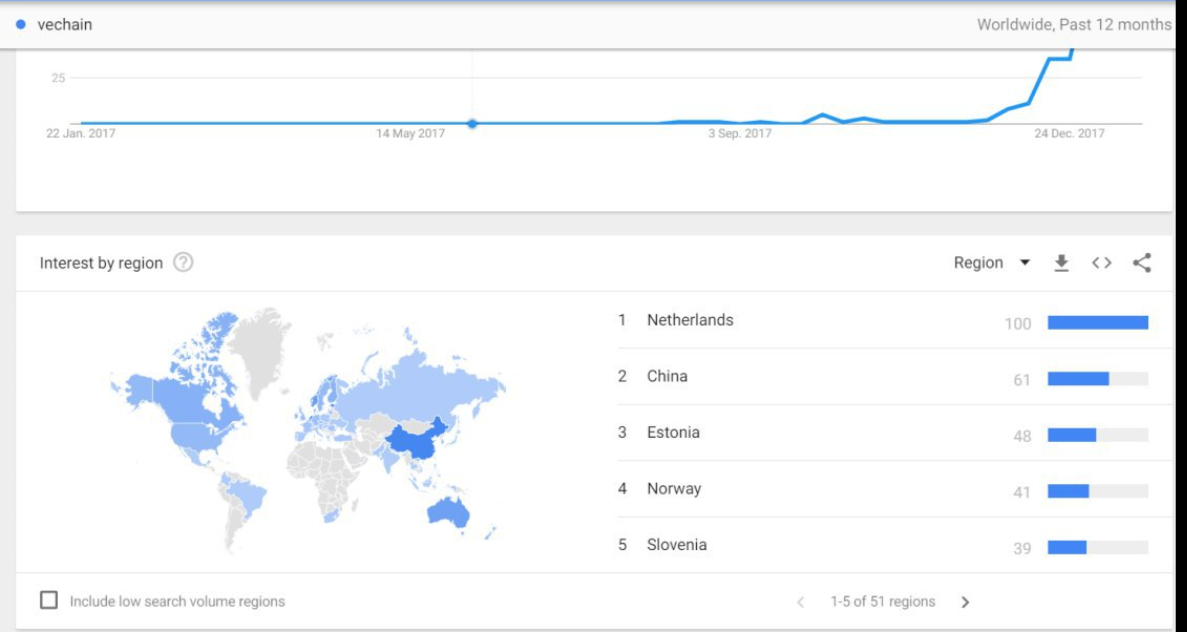The width and height of the screenshot is (1187, 632).
Task: Share the interest by region card
Action: click(1142, 263)
